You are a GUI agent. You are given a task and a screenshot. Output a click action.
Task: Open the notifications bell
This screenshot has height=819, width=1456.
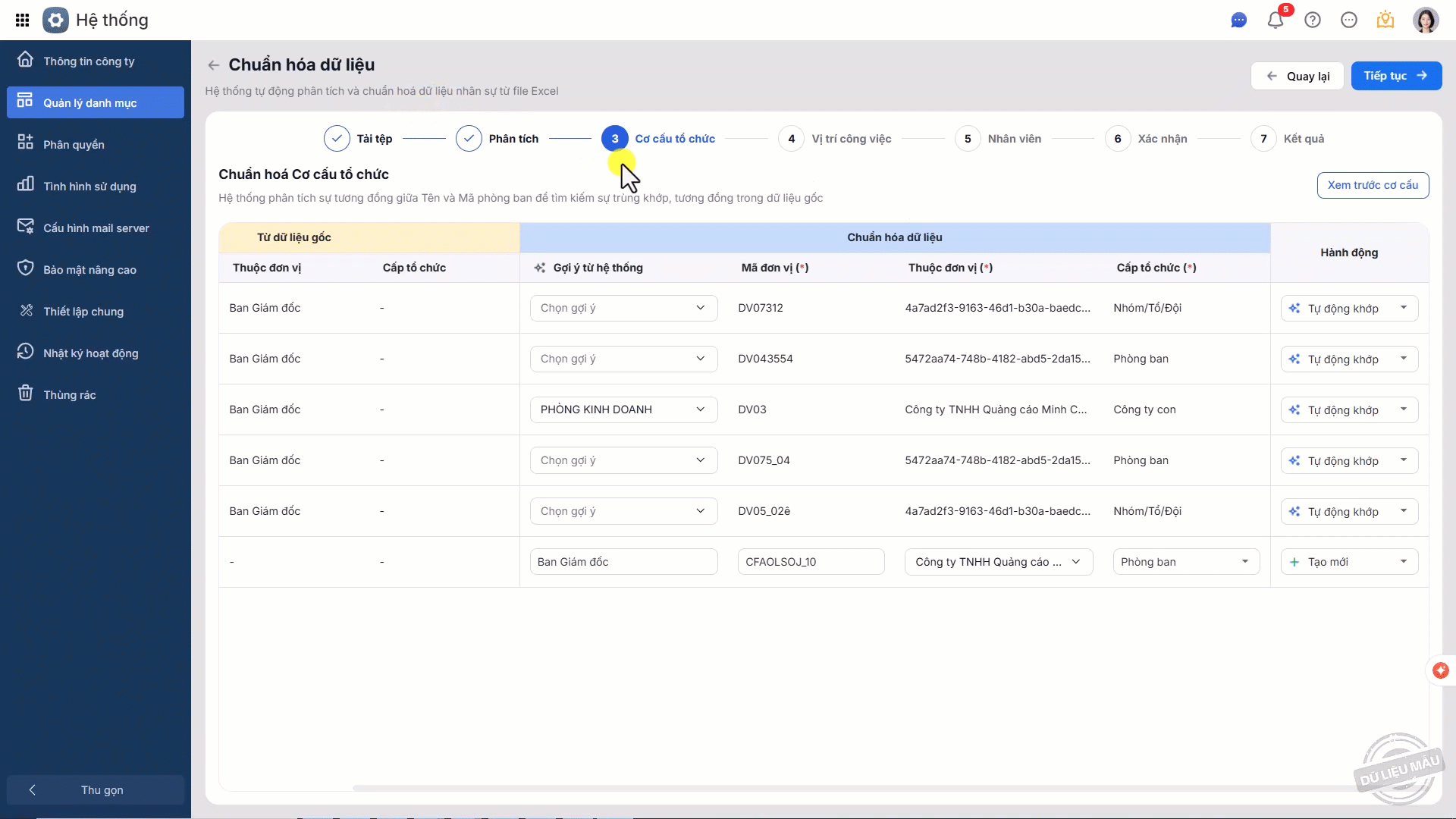click(x=1276, y=20)
